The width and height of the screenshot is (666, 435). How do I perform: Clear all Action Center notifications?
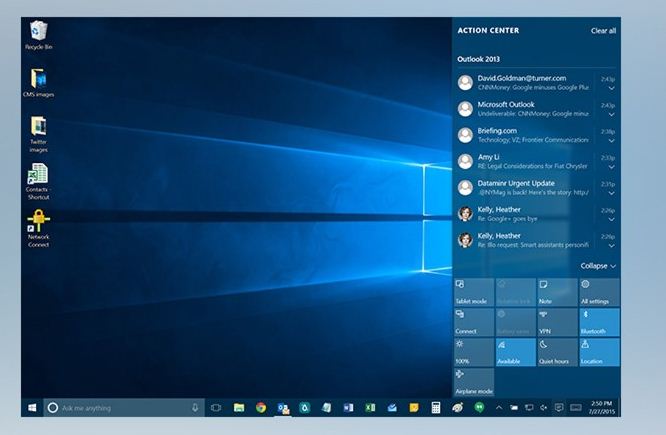pyautogui.click(x=603, y=31)
